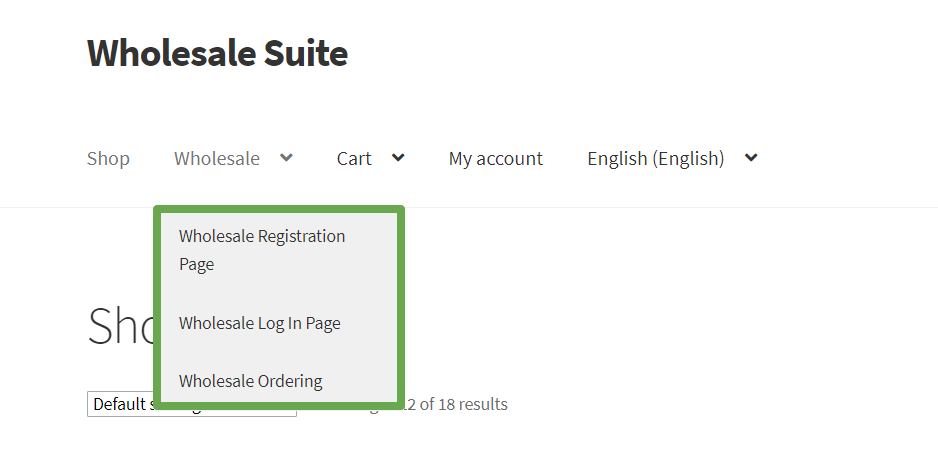
Task: Open Wholesale Registration Page from submenu
Action: click(262, 237)
